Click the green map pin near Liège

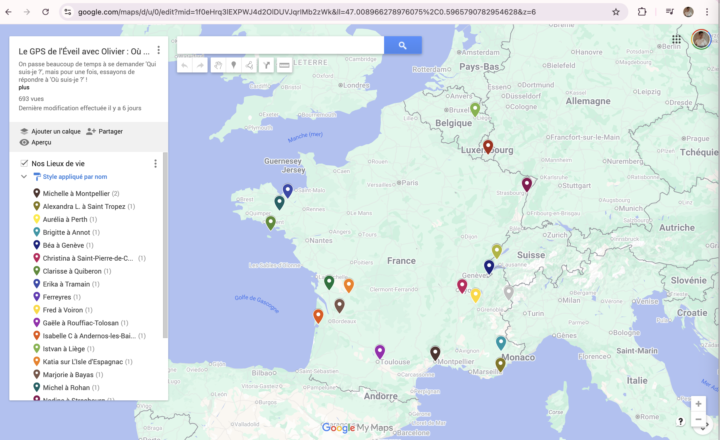[x=475, y=109]
